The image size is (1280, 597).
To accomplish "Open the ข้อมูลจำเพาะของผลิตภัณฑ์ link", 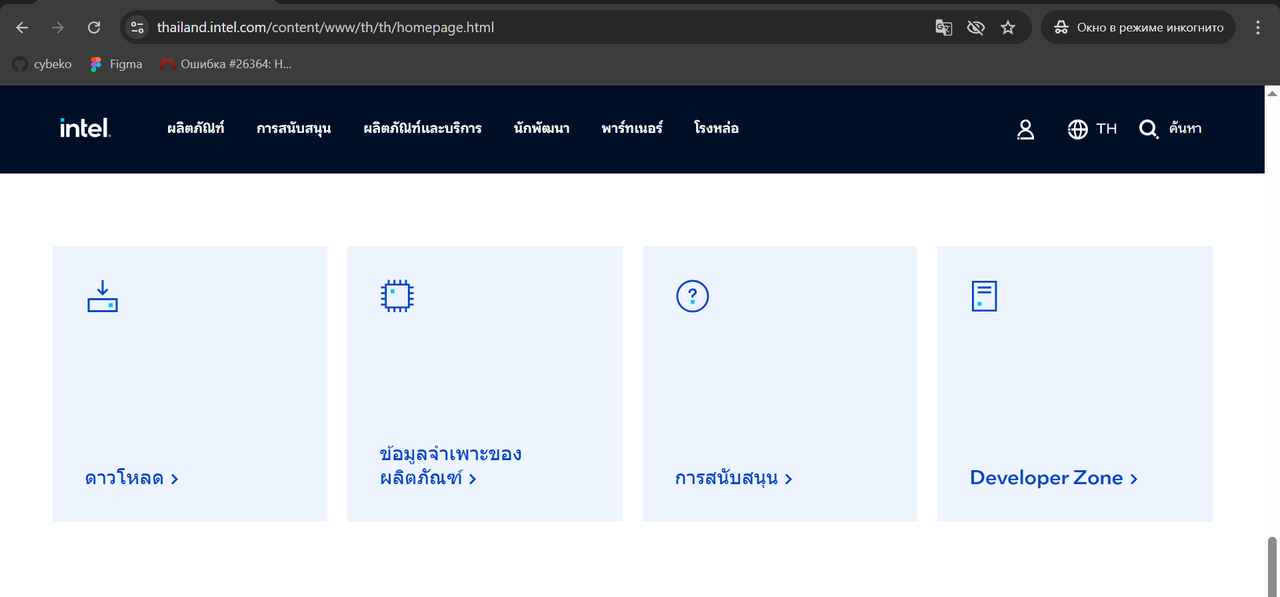I will pyautogui.click(x=451, y=466).
